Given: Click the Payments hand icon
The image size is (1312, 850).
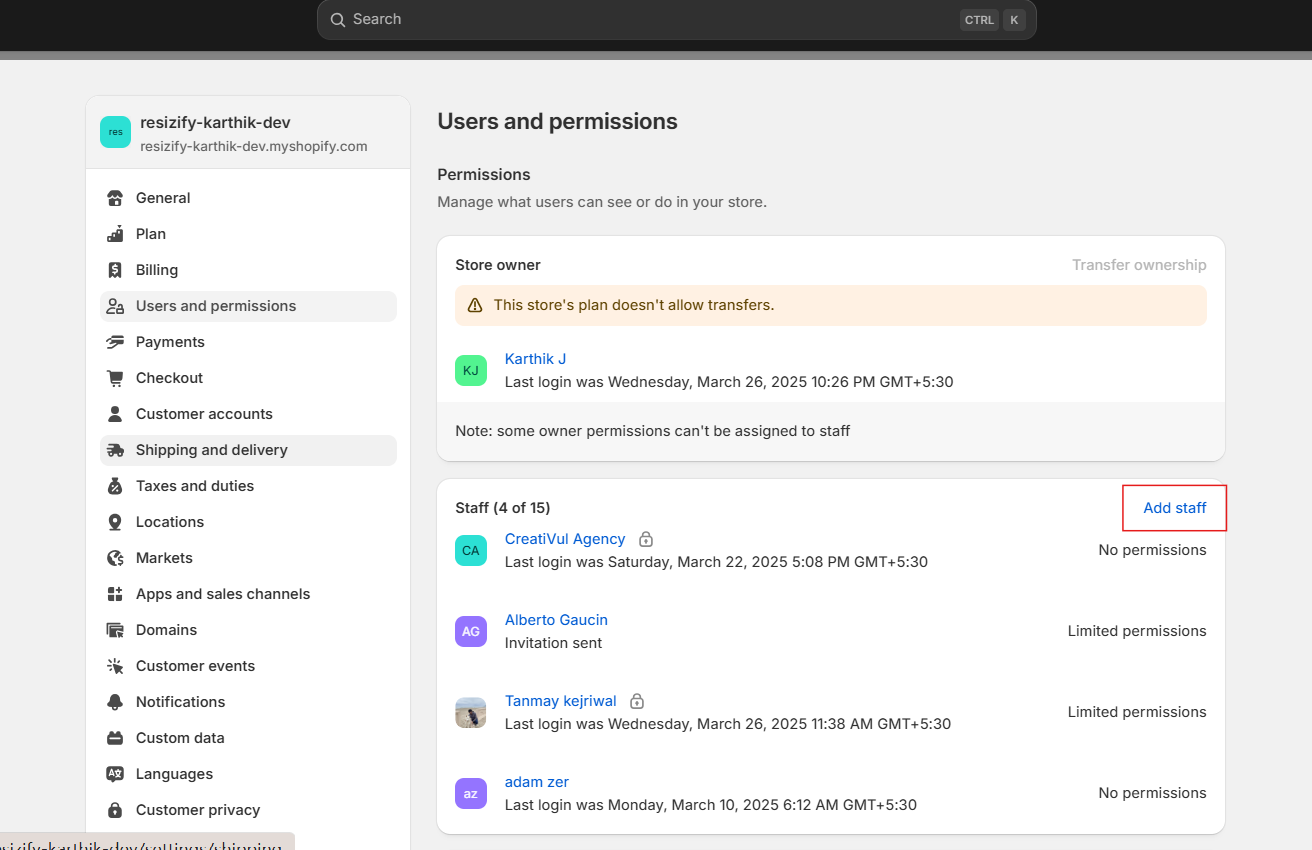Looking at the screenshot, I should tap(115, 342).
